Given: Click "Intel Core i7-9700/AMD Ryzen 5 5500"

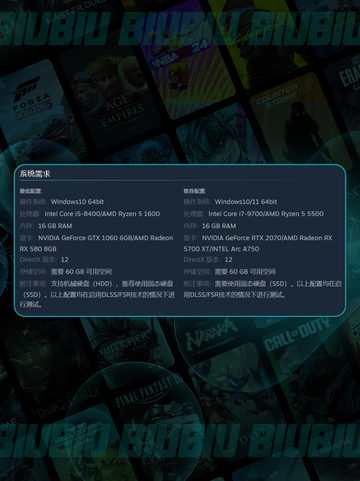Looking at the screenshot, I should point(266,214).
